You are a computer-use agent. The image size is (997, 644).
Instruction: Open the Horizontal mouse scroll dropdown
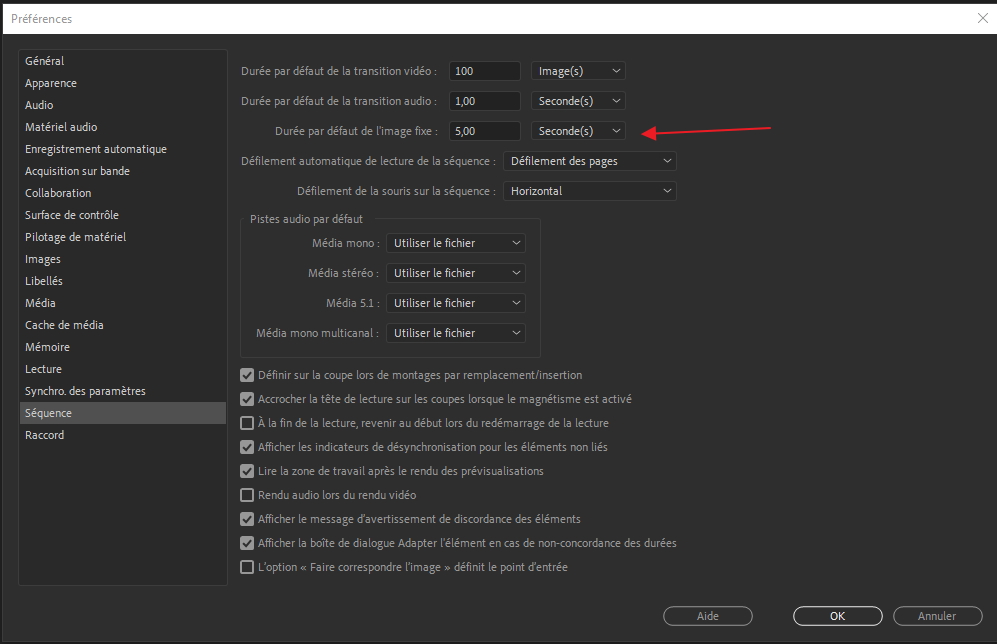click(589, 191)
